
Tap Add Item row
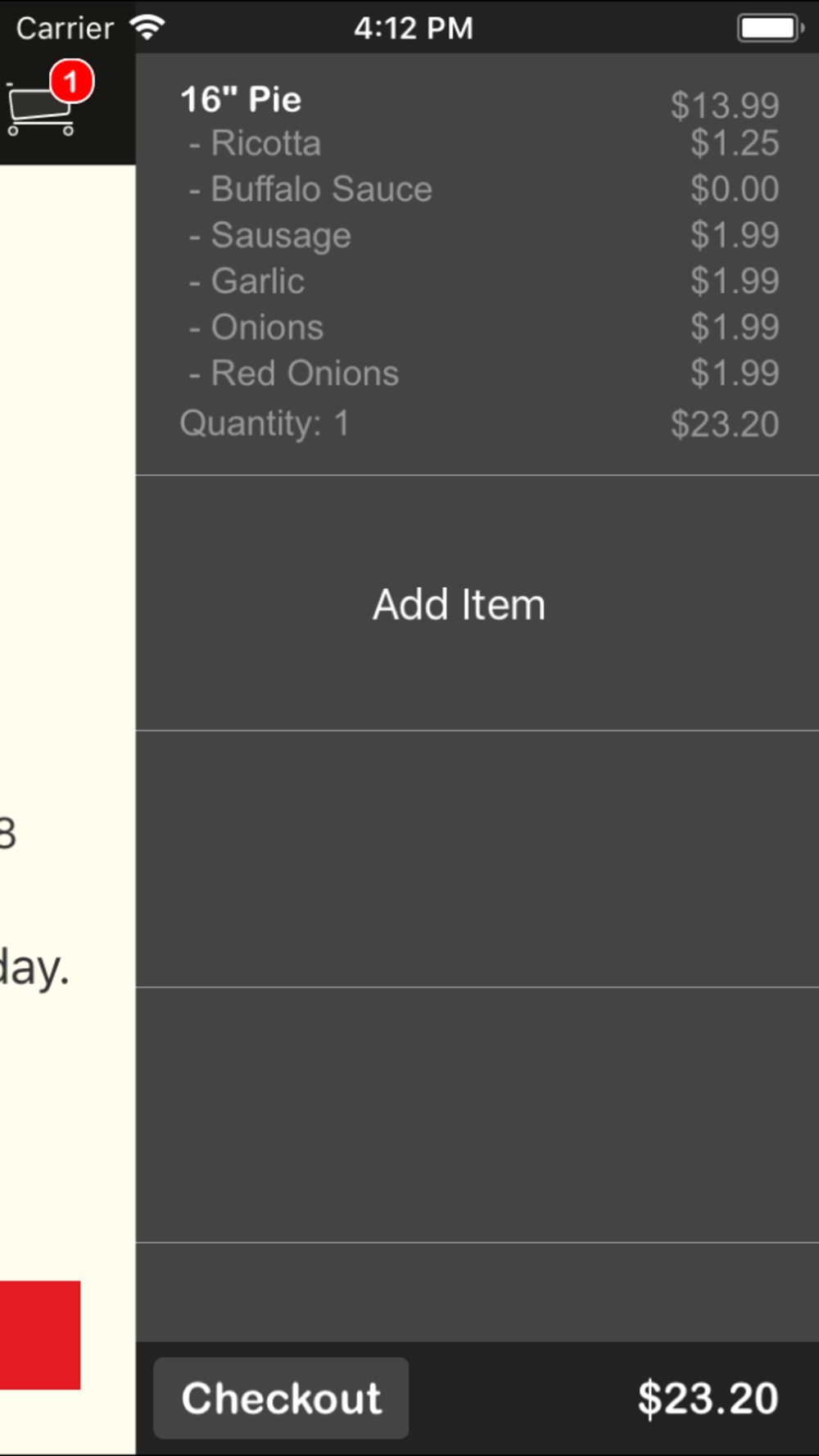(459, 604)
